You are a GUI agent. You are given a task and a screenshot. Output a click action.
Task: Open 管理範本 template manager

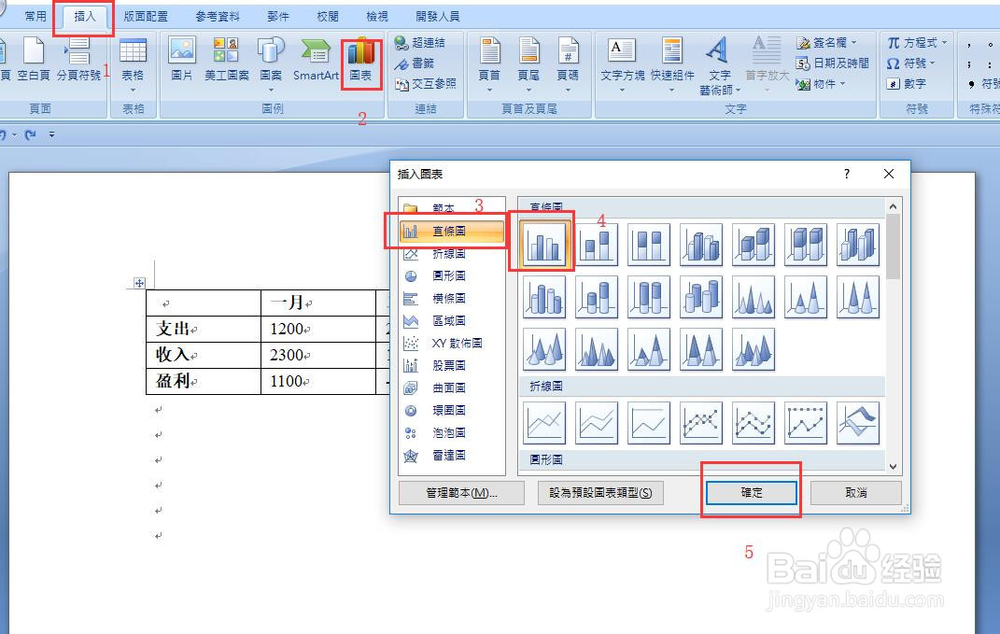coord(460,492)
